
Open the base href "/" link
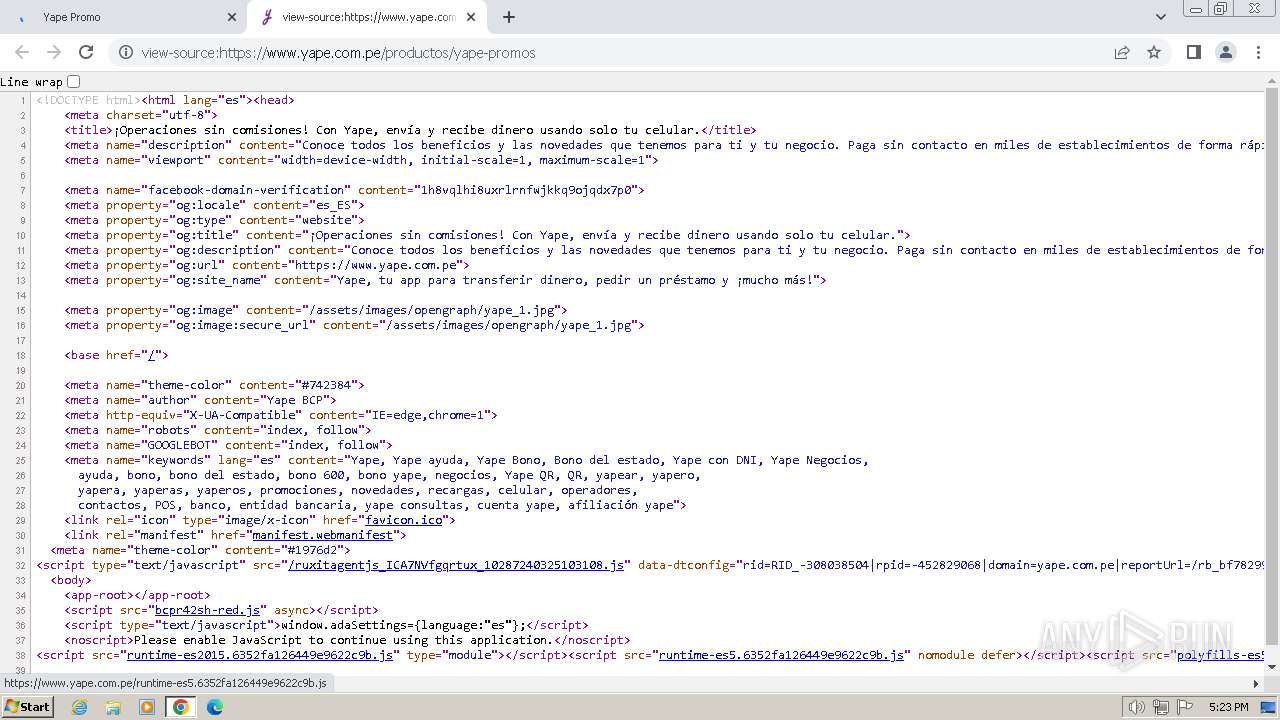(152, 355)
